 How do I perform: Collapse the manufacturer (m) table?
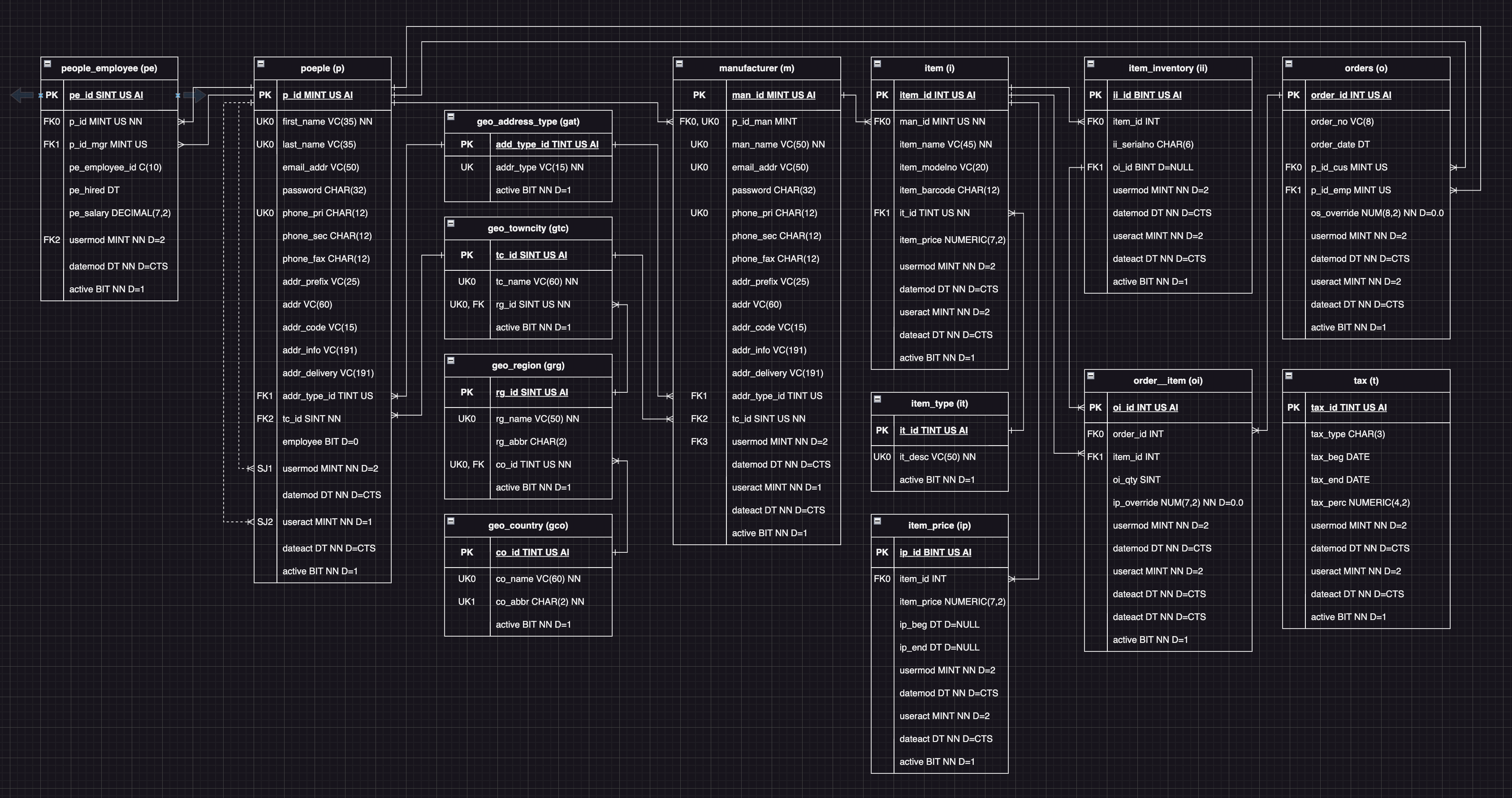pyautogui.click(x=680, y=64)
